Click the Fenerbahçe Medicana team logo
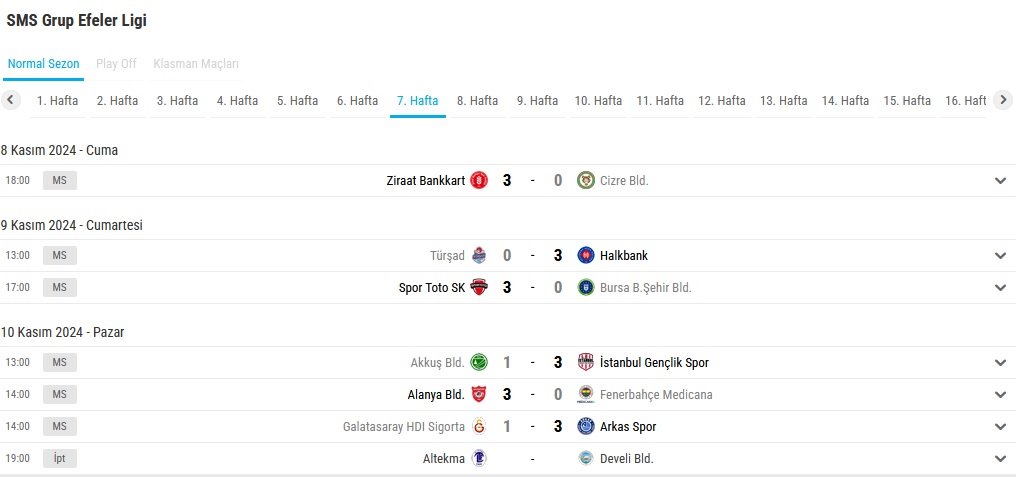1016x477 pixels. click(x=586, y=394)
